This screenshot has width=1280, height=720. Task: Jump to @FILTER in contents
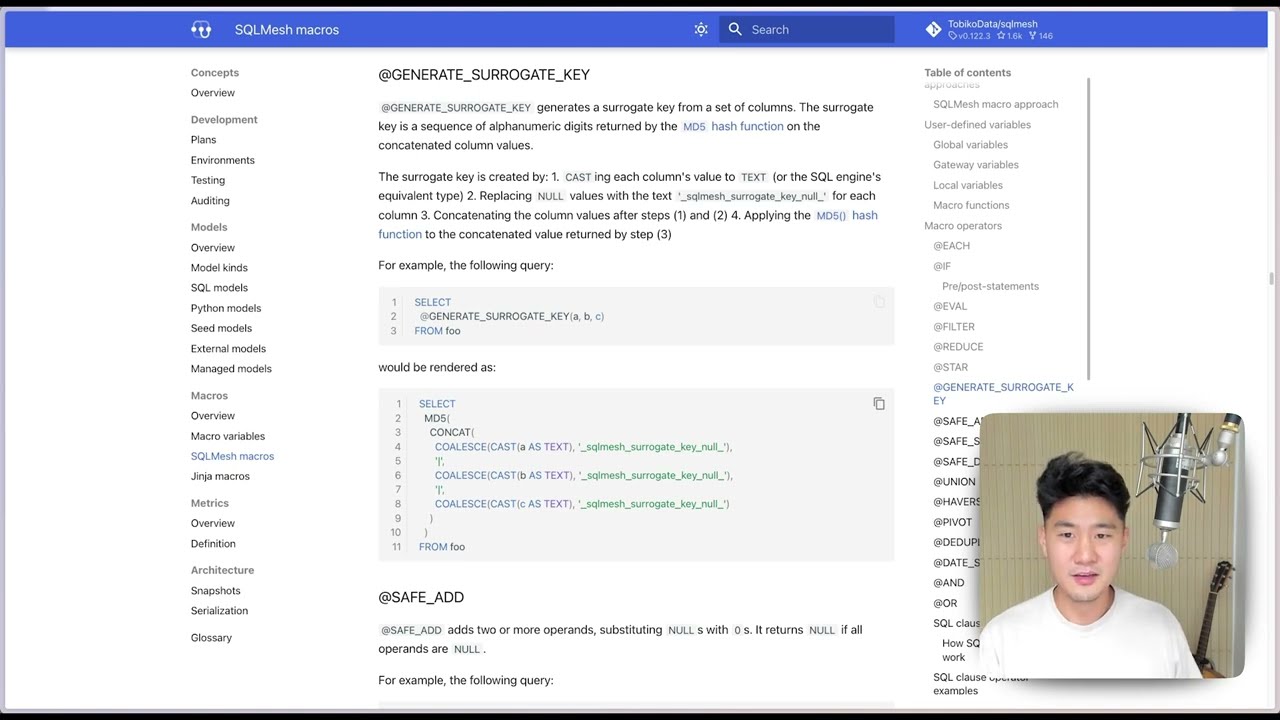click(x=954, y=327)
